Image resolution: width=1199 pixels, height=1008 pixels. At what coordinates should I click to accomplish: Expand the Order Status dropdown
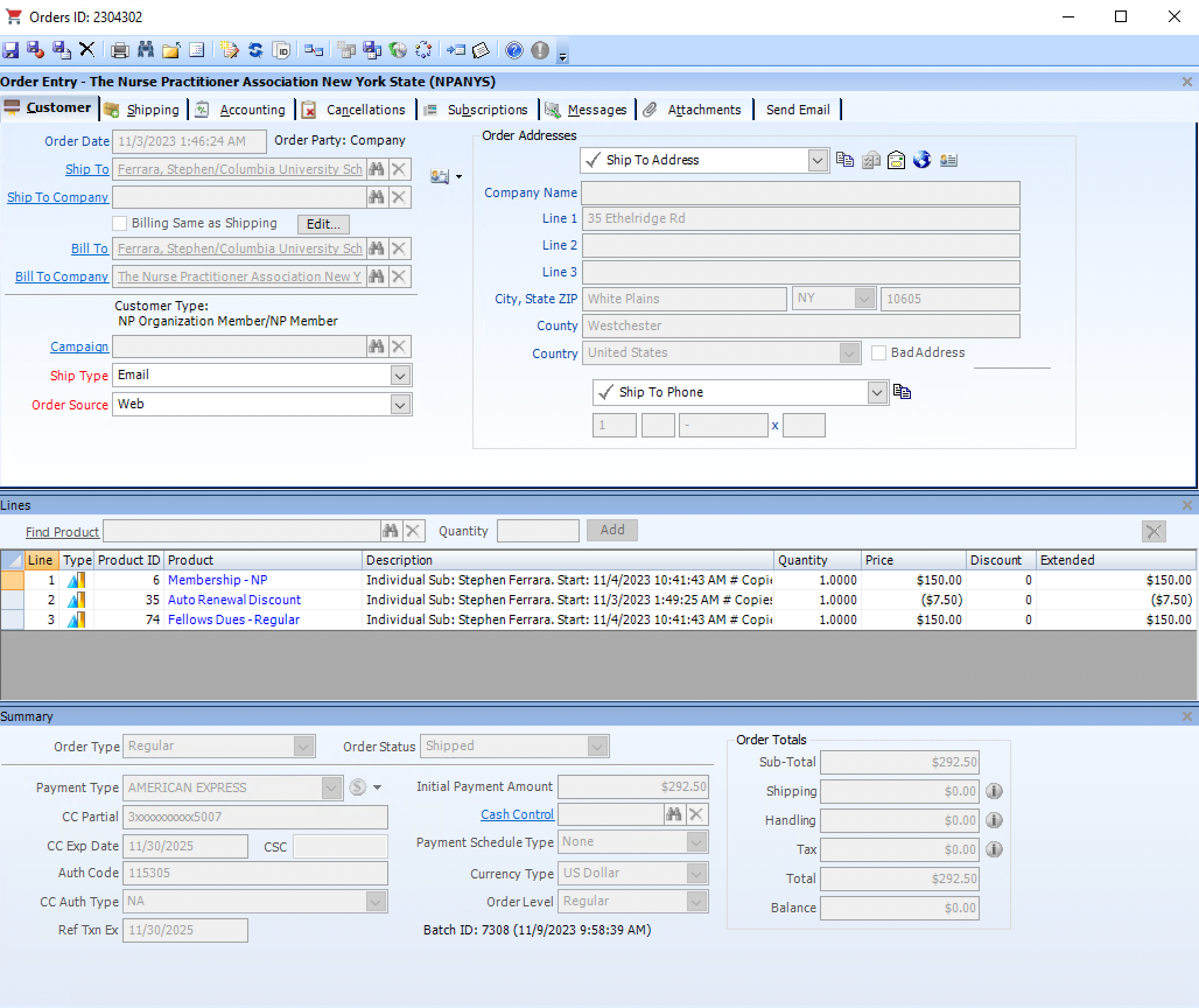point(596,745)
